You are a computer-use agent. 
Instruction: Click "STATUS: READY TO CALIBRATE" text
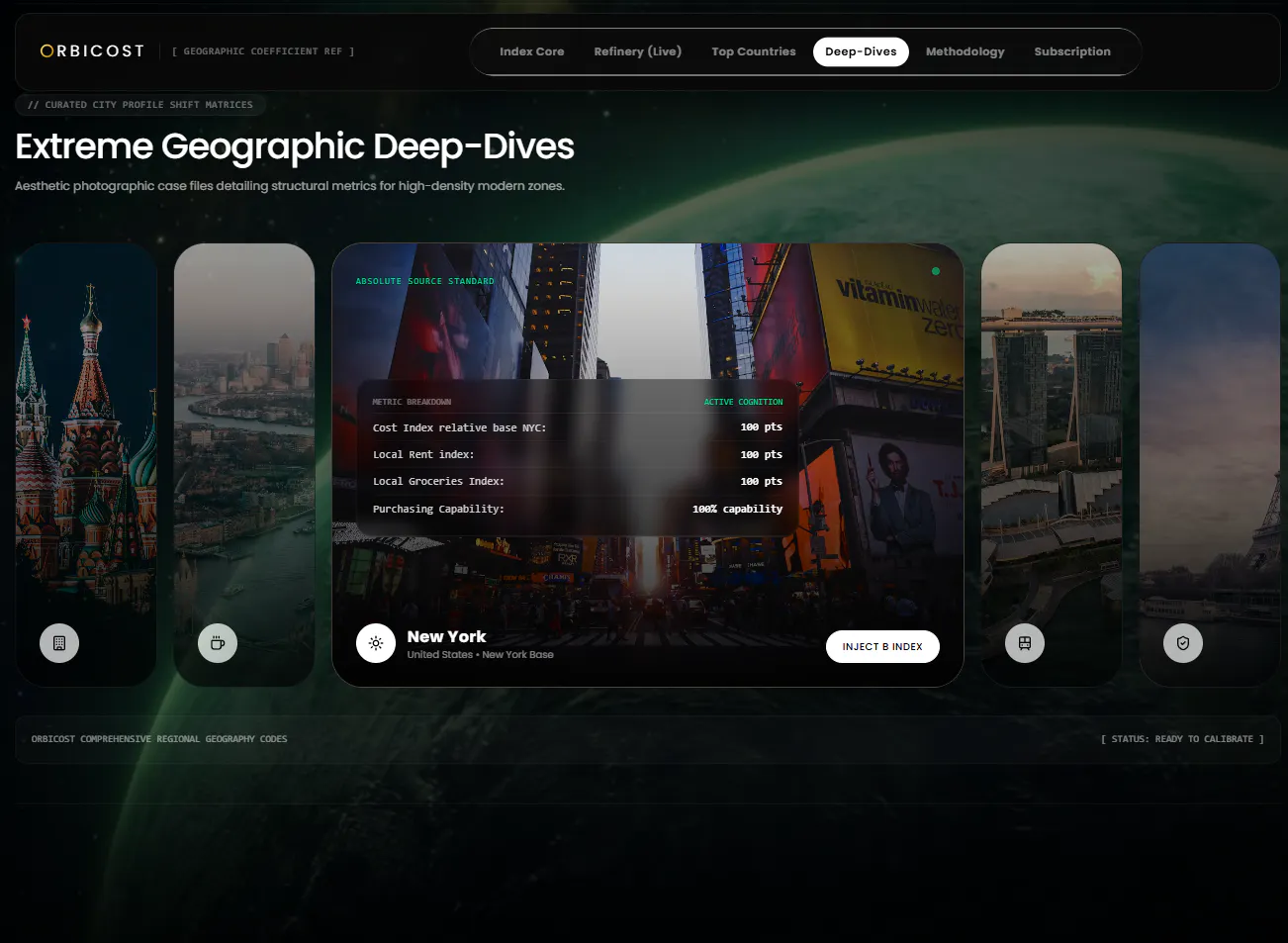pos(1182,739)
